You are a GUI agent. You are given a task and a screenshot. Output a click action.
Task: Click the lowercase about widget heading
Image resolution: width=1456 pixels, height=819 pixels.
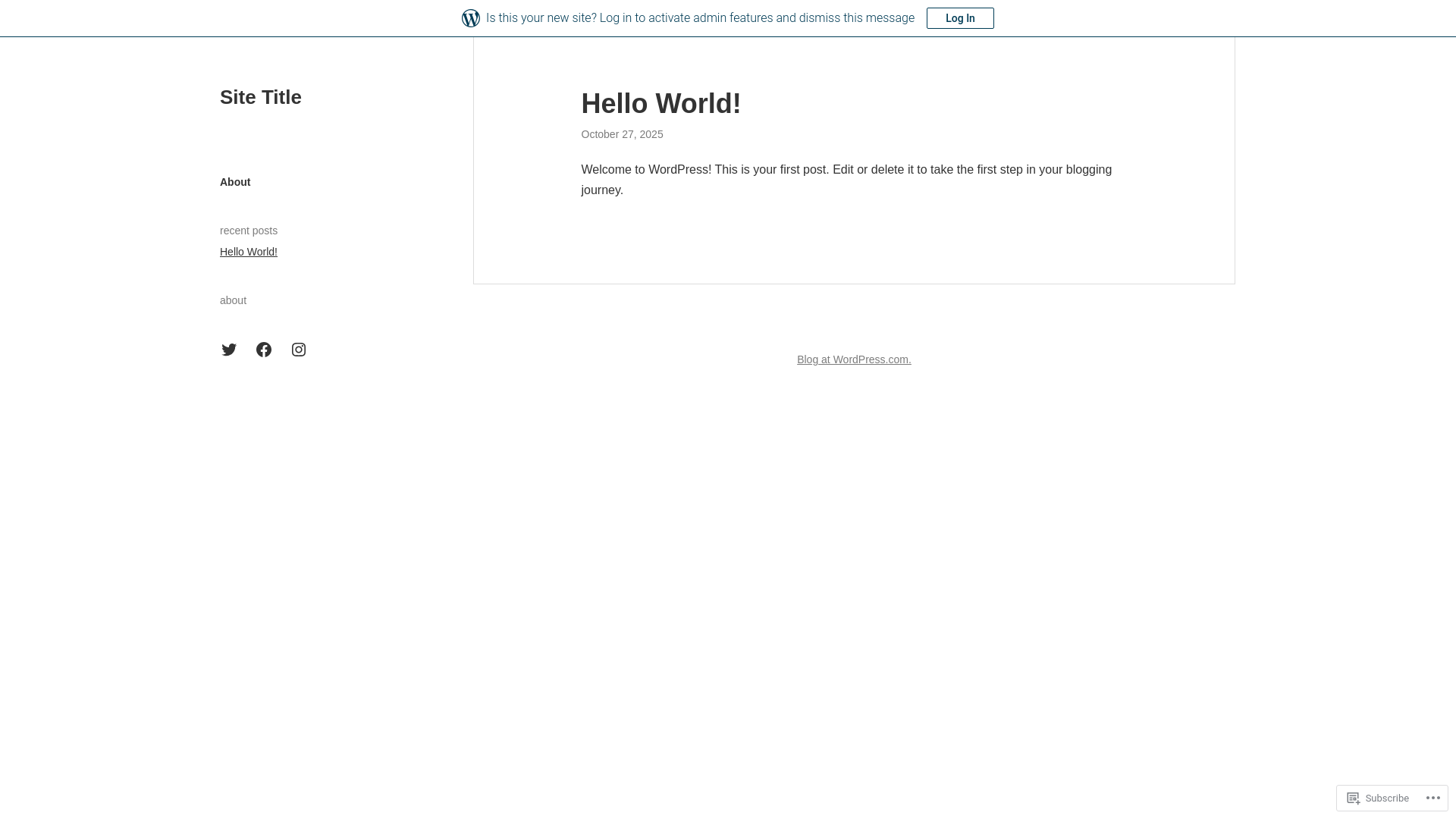[233, 300]
